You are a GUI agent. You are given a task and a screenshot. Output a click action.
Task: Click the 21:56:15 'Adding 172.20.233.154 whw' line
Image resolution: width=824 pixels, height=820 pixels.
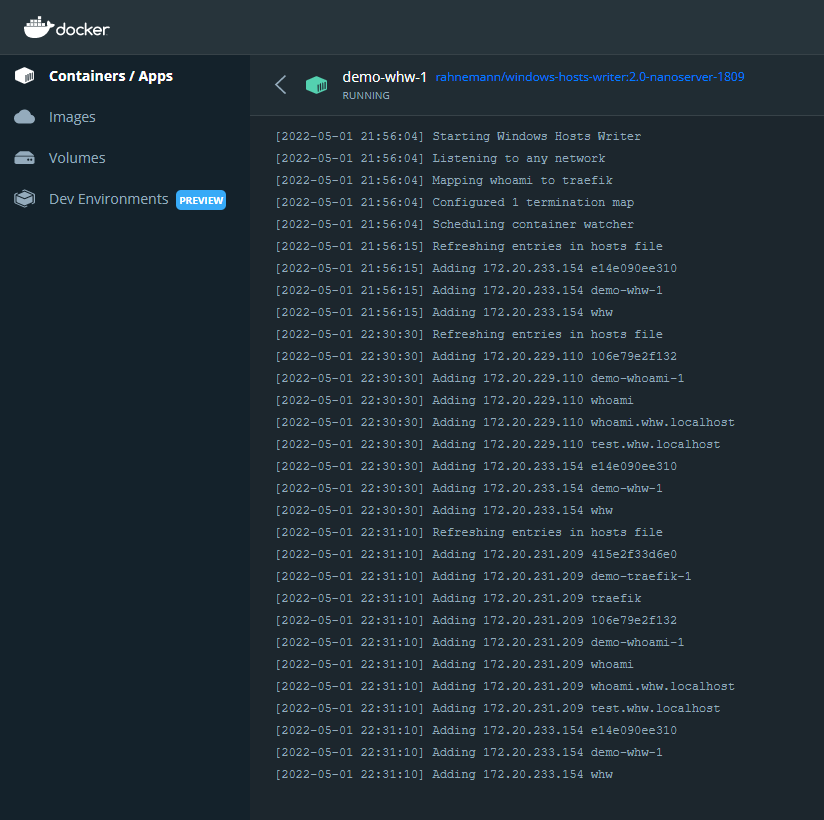(444, 313)
